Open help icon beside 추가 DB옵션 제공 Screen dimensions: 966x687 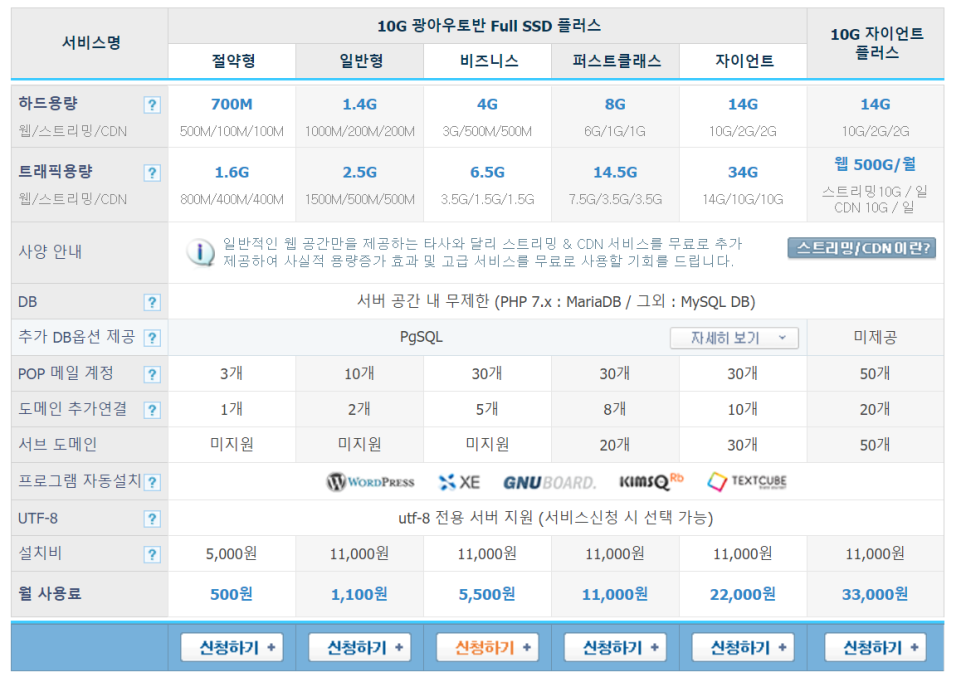click(x=152, y=338)
